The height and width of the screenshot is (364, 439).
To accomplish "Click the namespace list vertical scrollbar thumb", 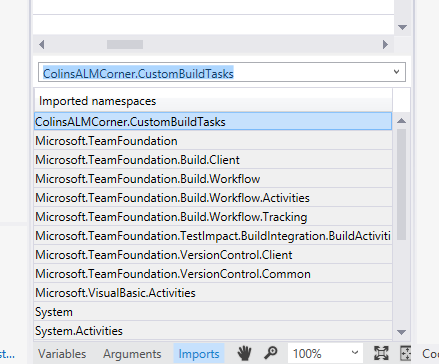I will [402, 184].
